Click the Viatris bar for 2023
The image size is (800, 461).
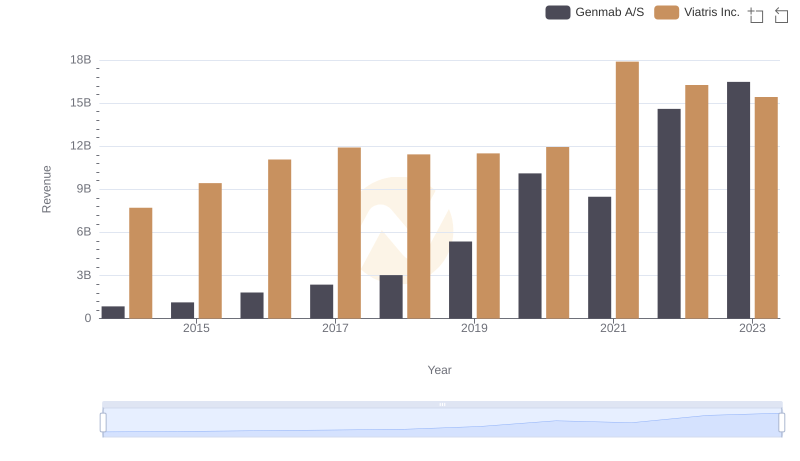766,208
